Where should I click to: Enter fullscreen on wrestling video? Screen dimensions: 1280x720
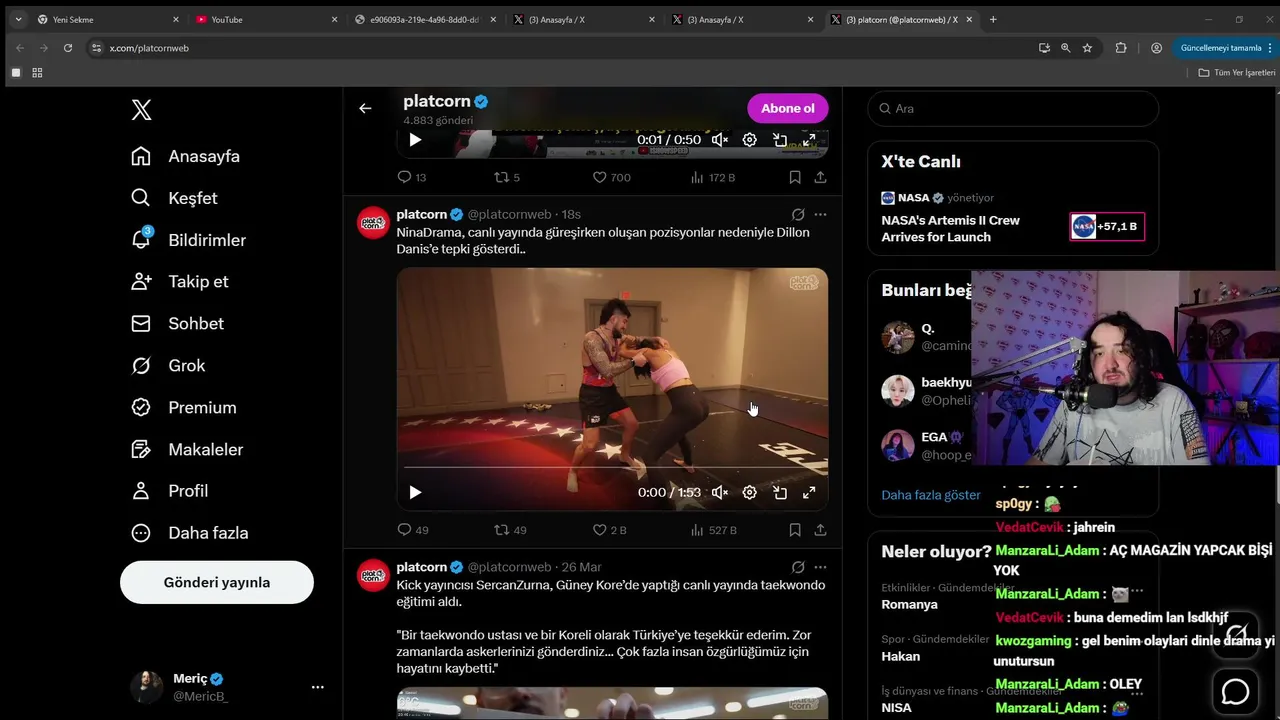(x=809, y=492)
